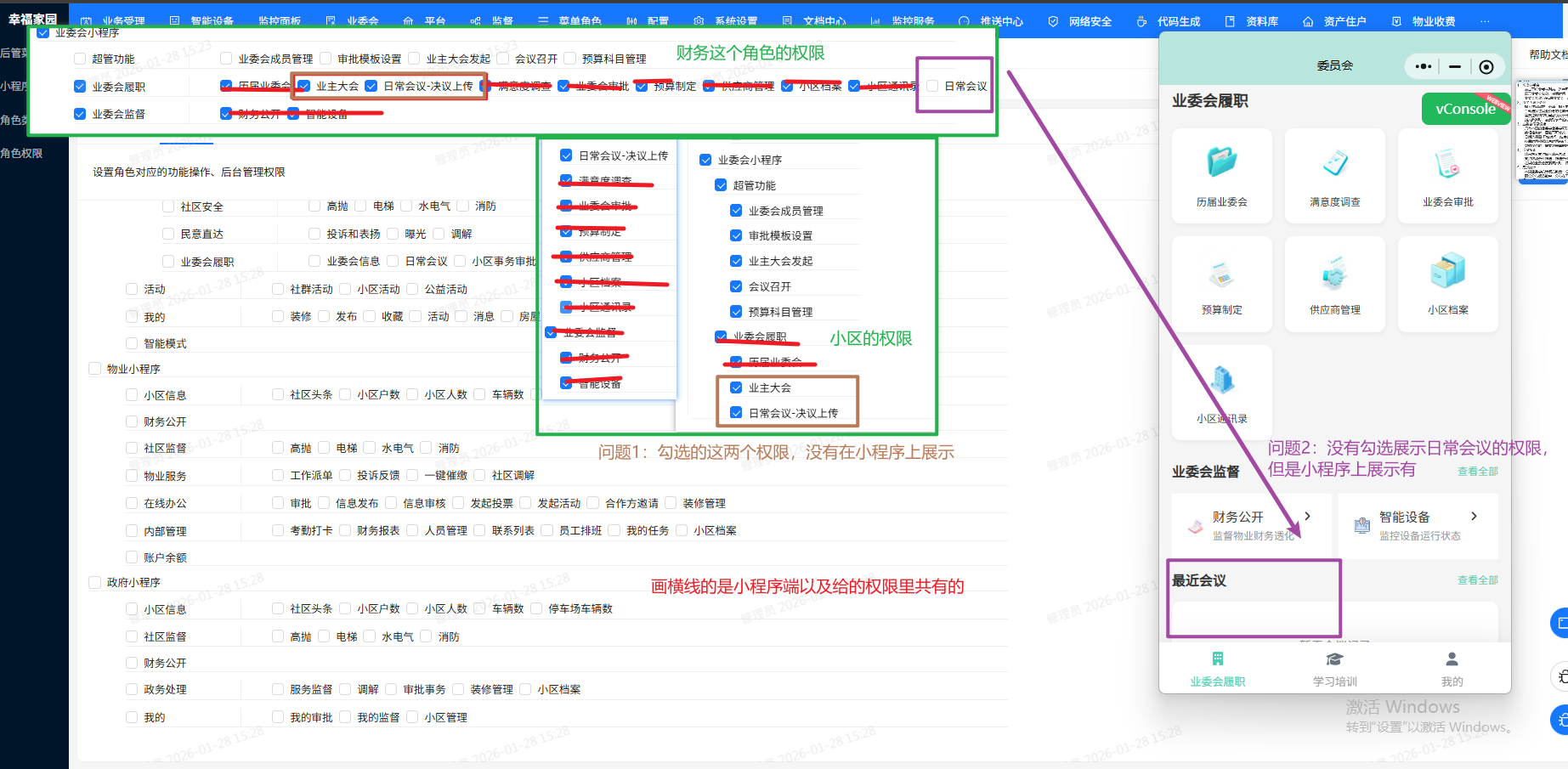Screen dimensions: 1568x769
Task: Toggle the 财务公开 permission checkbox
Action: pyautogui.click(x=225, y=112)
